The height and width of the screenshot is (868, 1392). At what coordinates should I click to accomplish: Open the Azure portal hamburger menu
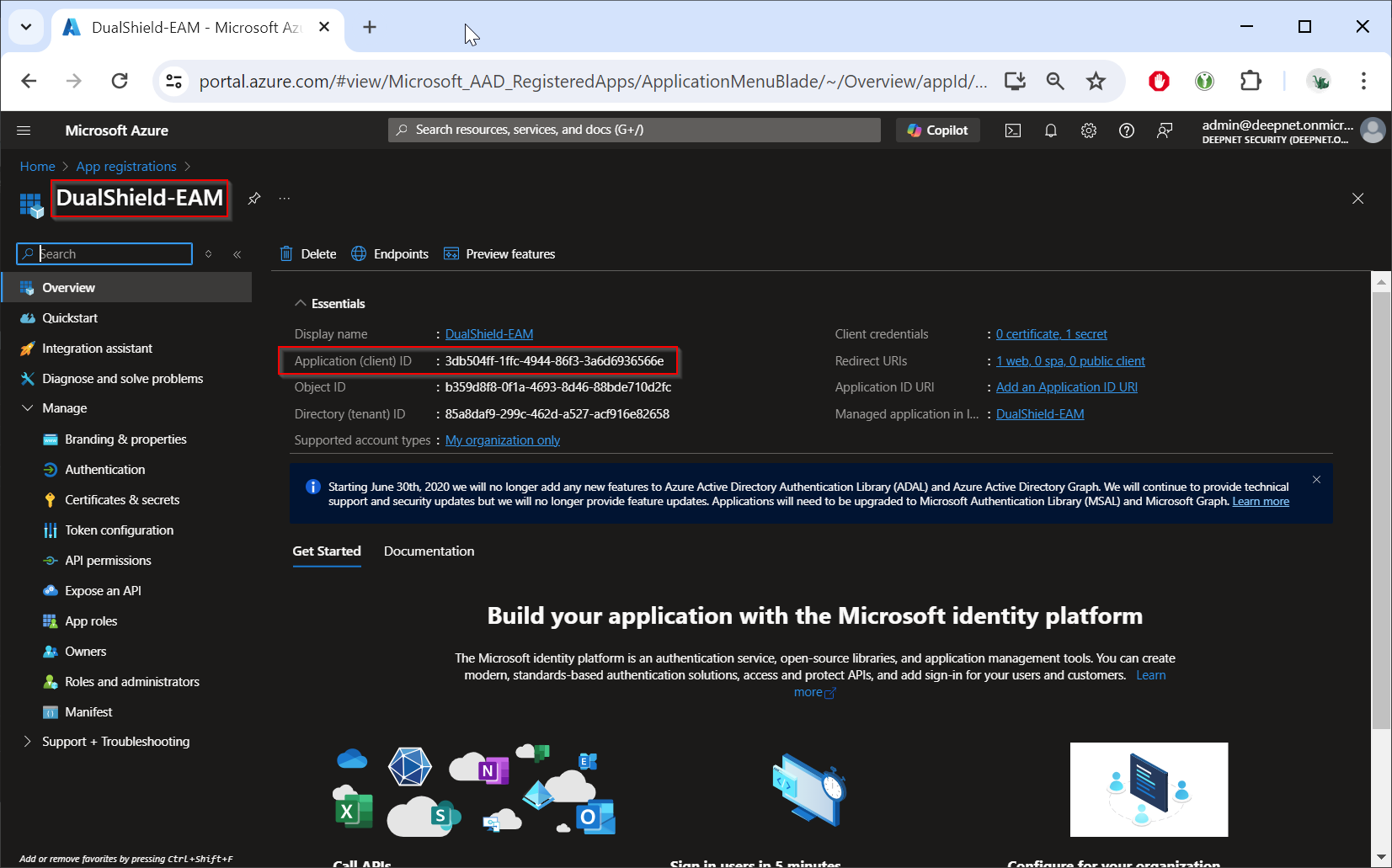point(24,130)
